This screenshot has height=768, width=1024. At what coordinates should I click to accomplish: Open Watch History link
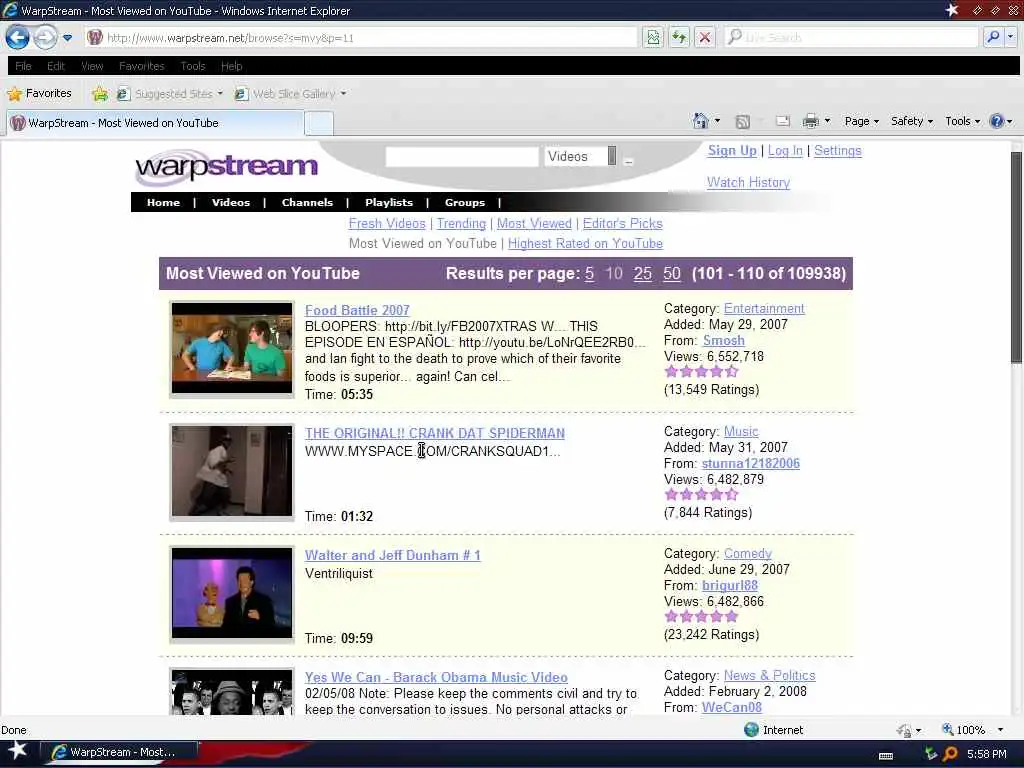(748, 182)
